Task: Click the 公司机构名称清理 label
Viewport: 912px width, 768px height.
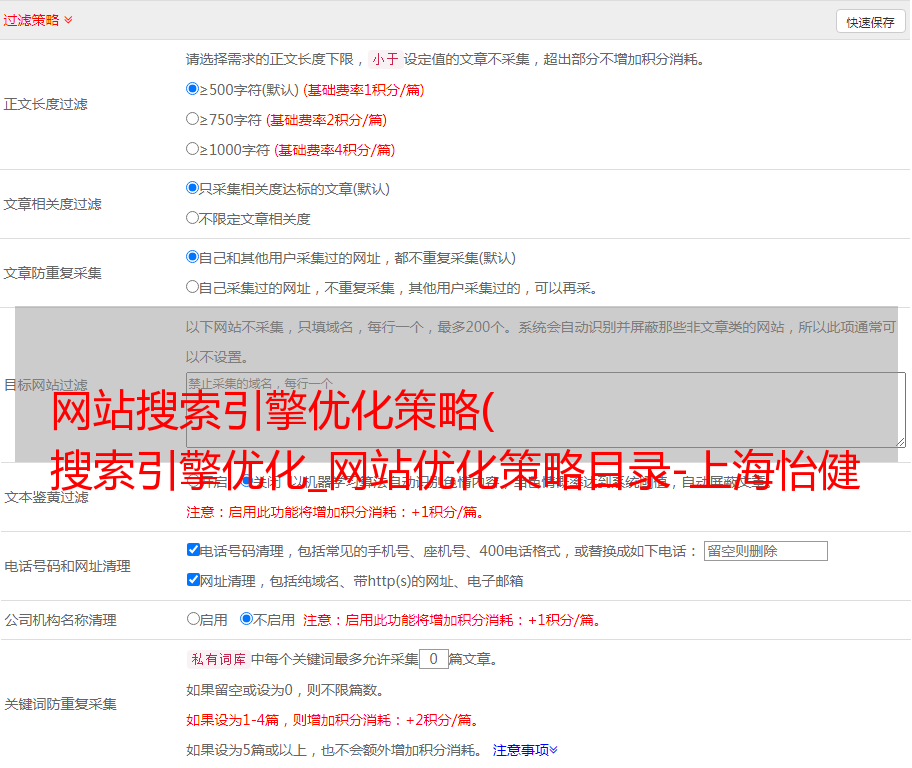Action: coord(60,620)
